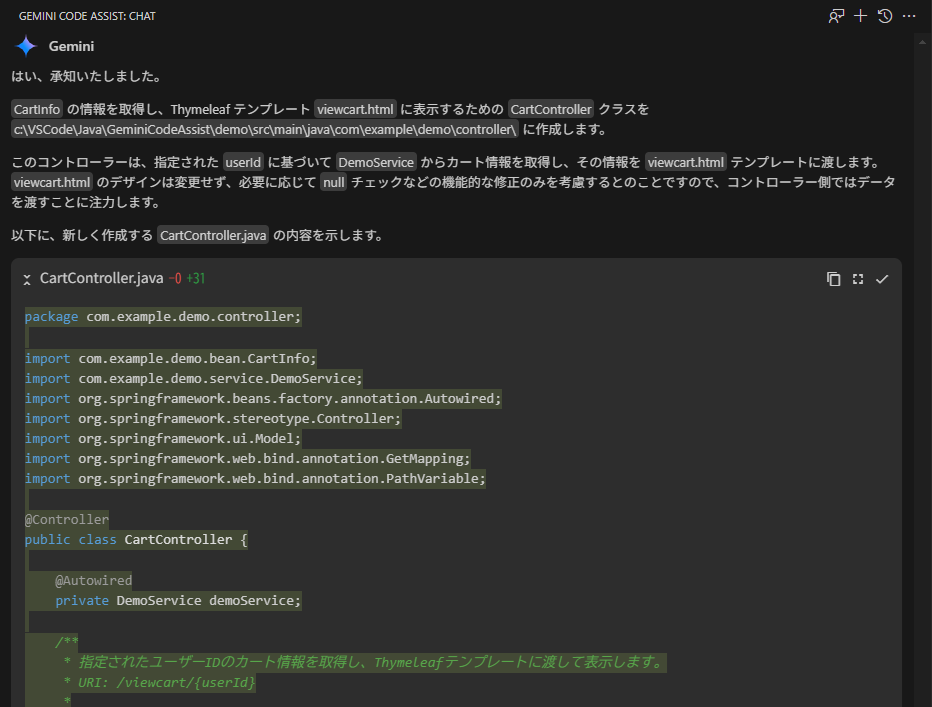Image resolution: width=932 pixels, height=707 pixels.
Task: Expand the code block to full view
Action: coord(858,279)
